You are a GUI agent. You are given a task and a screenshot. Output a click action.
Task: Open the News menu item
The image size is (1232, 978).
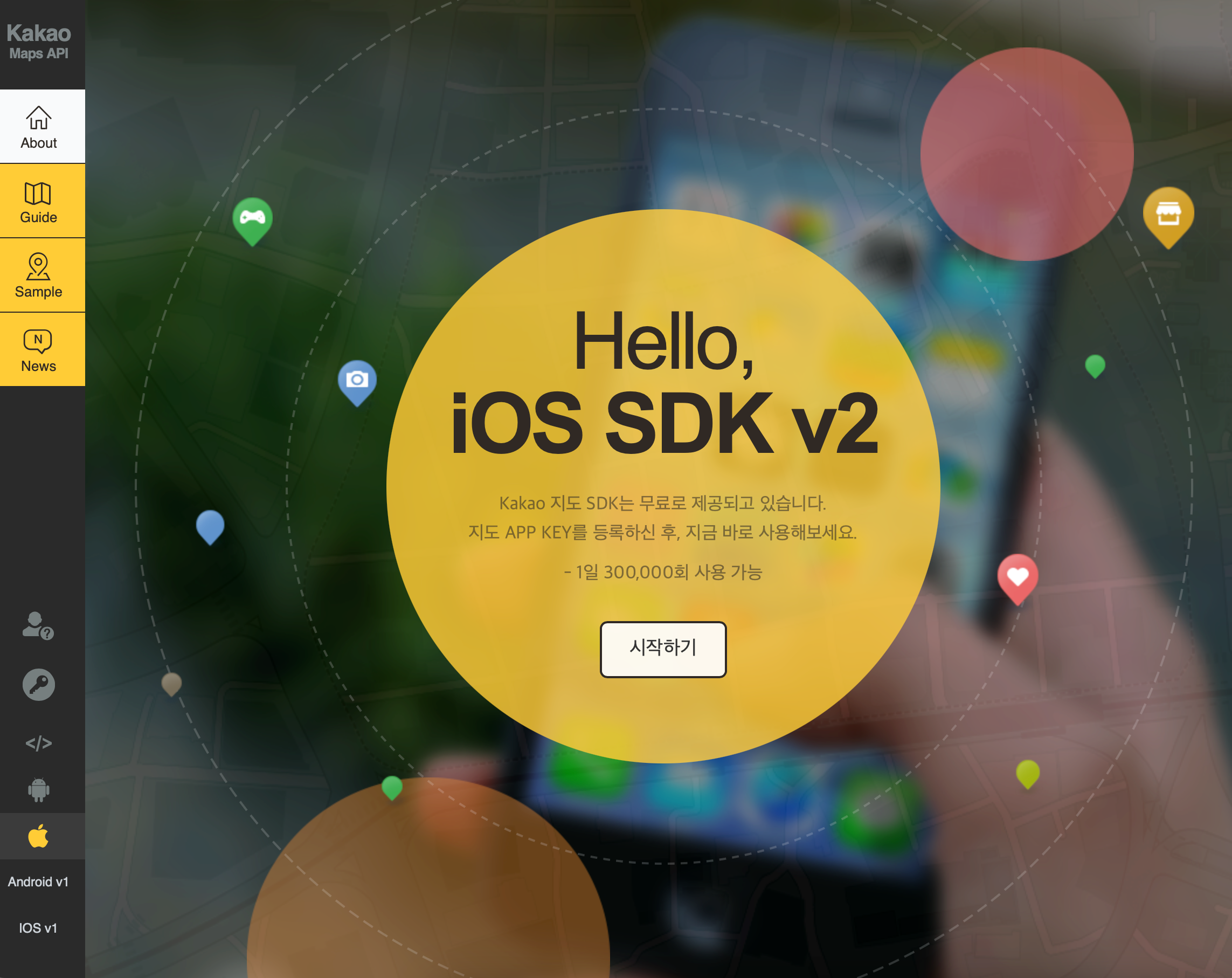point(39,350)
